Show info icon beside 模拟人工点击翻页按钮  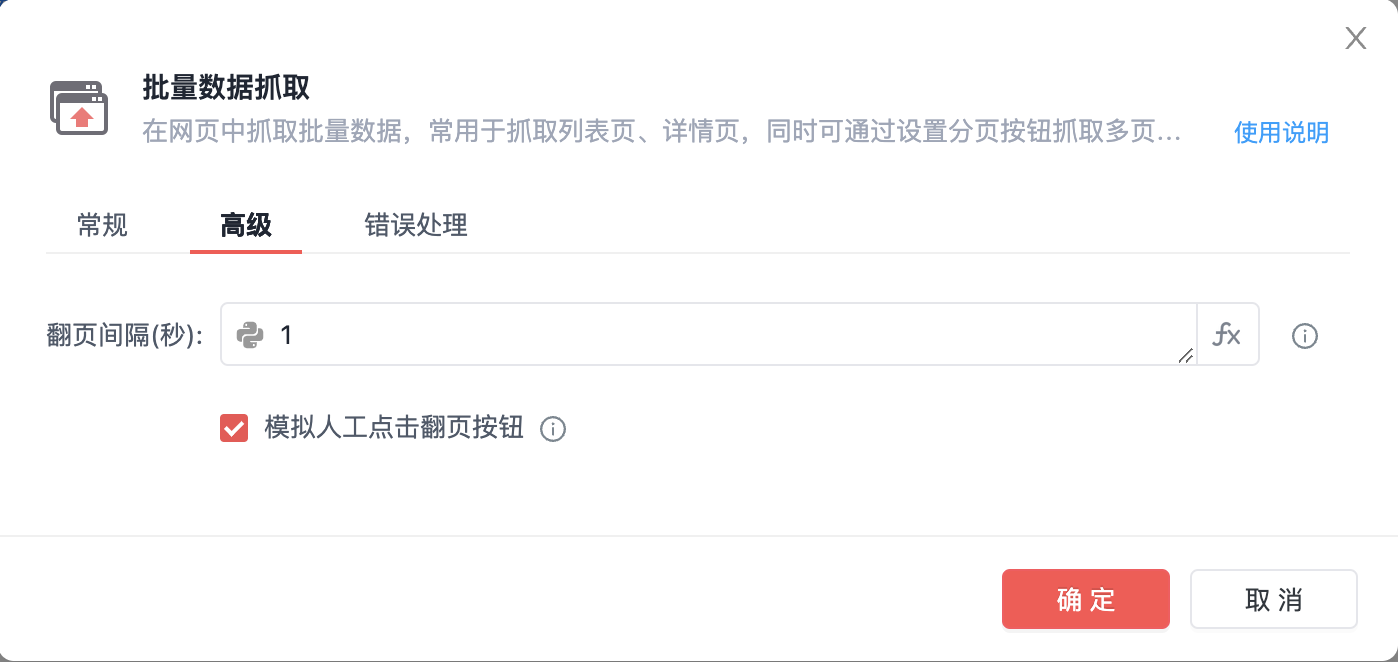click(x=553, y=429)
